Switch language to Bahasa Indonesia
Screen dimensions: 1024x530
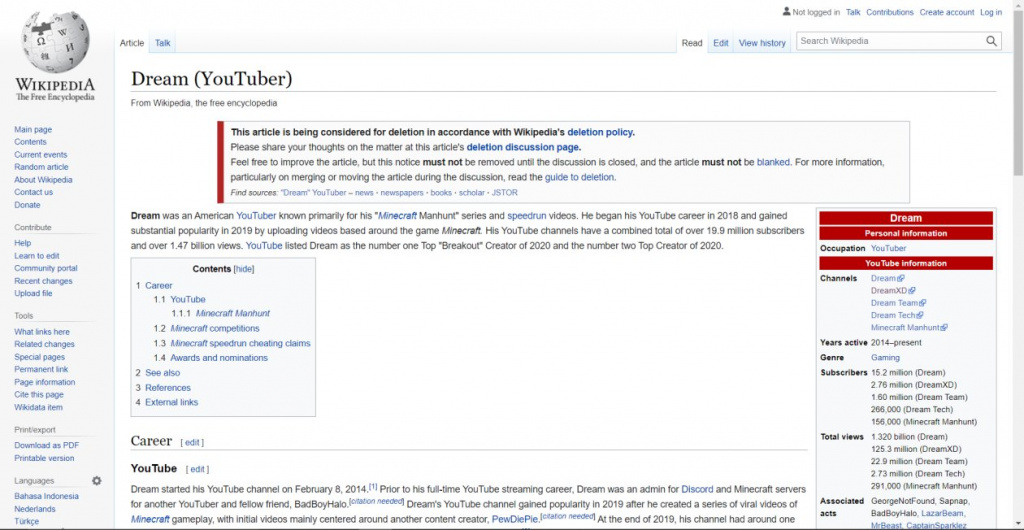pos(46,496)
